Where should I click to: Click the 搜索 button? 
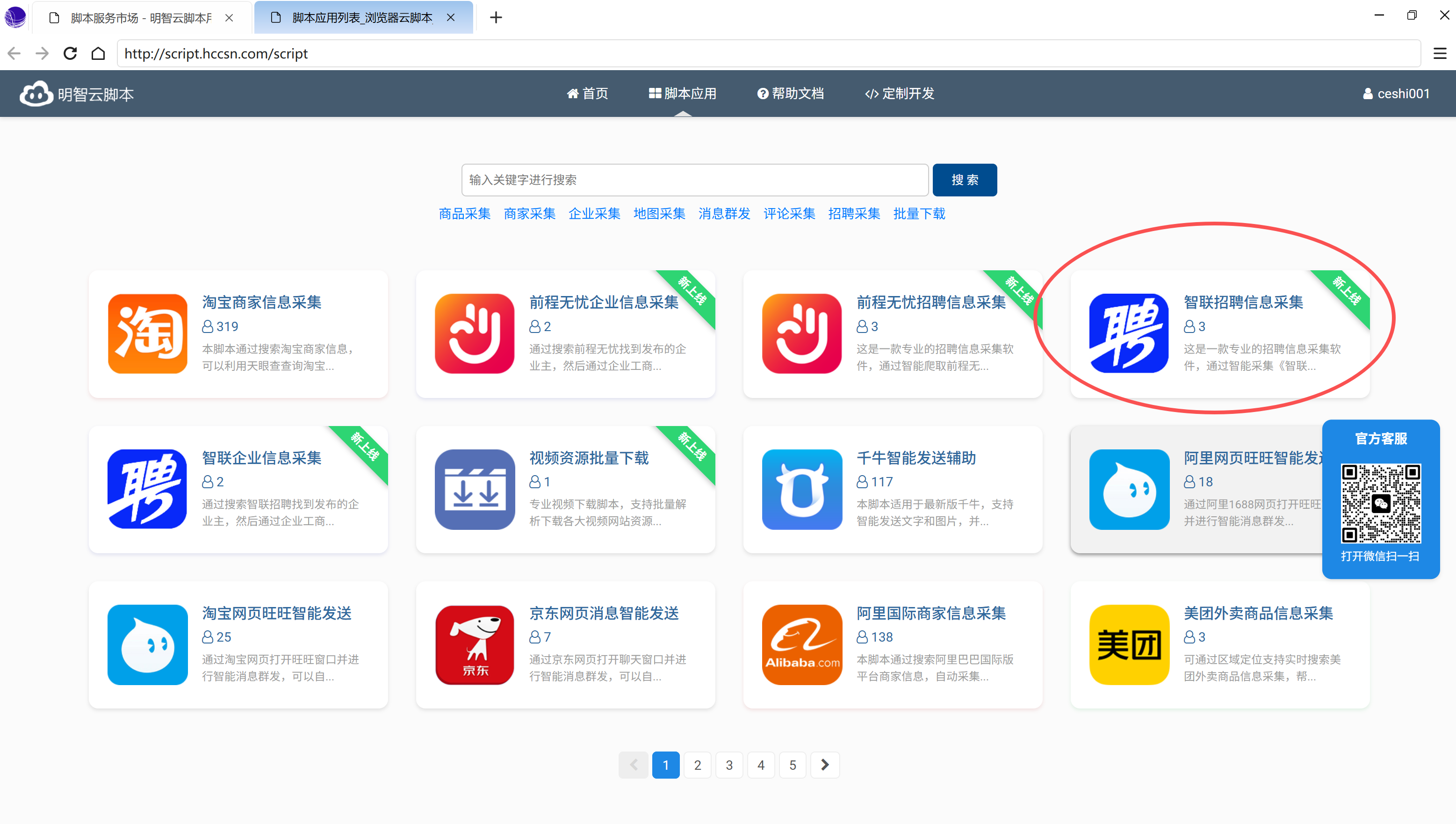point(965,180)
